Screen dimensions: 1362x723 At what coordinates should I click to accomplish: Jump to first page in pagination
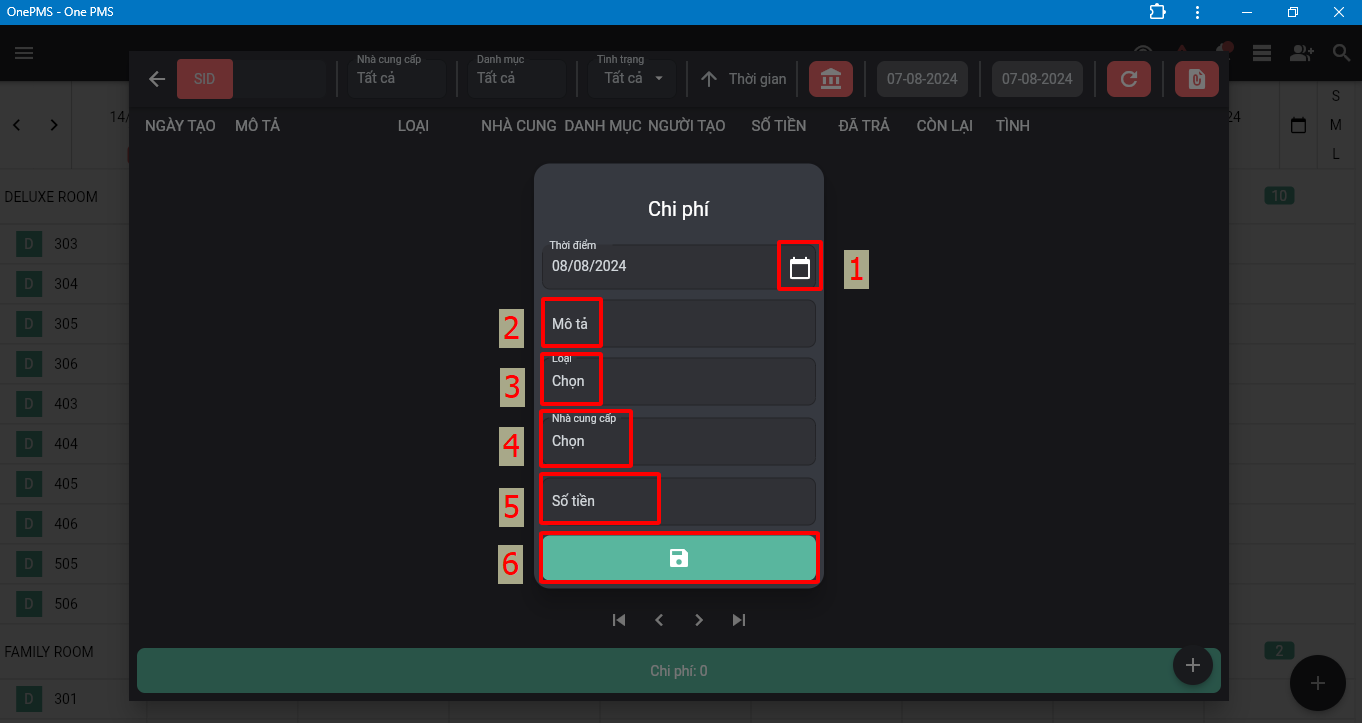pos(619,620)
